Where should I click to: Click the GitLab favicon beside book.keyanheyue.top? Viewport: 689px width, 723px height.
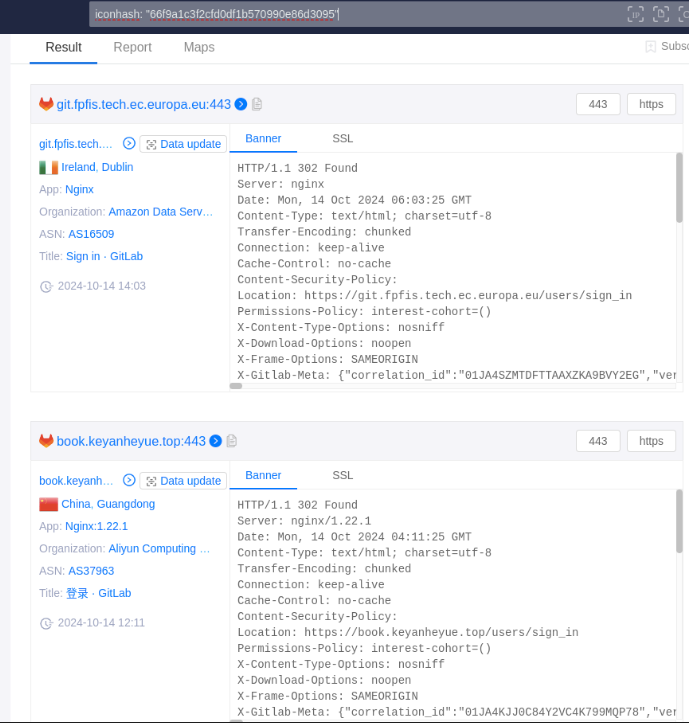click(x=46, y=441)
